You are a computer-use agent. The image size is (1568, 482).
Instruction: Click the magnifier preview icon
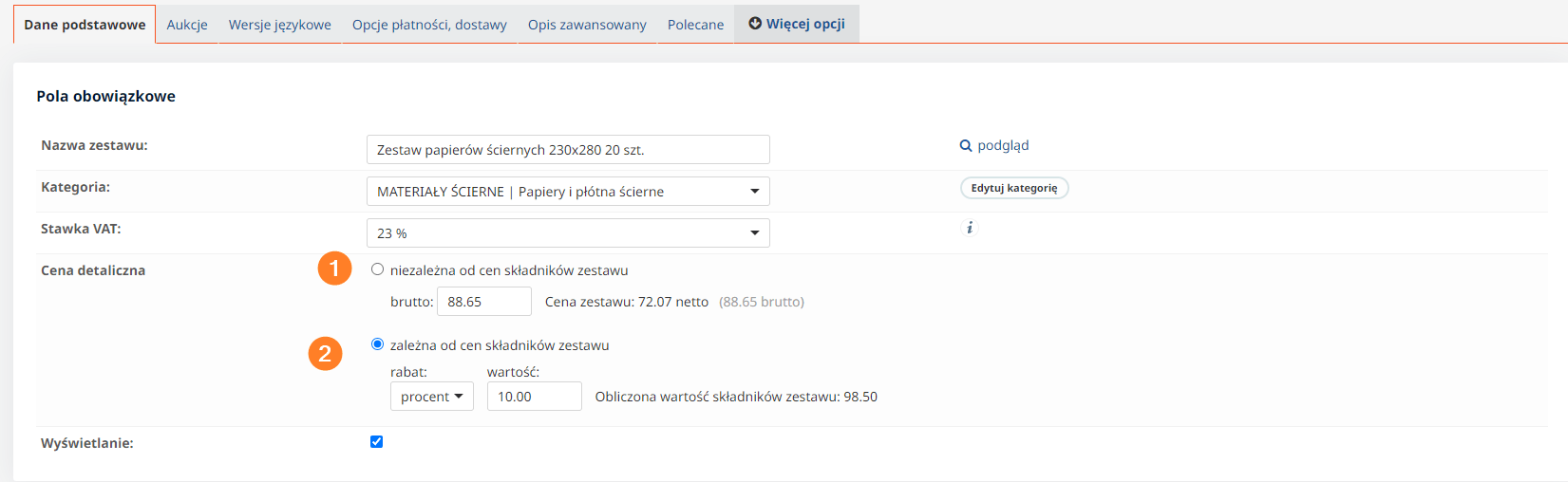[966, 146]
